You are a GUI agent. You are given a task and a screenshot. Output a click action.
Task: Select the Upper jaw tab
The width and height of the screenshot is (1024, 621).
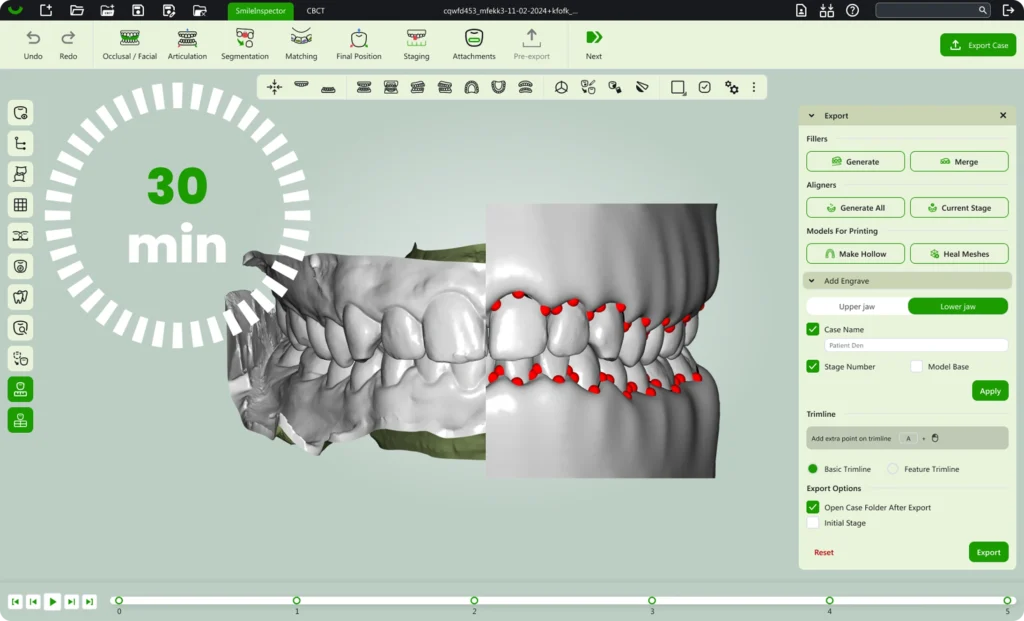(857, 307)
